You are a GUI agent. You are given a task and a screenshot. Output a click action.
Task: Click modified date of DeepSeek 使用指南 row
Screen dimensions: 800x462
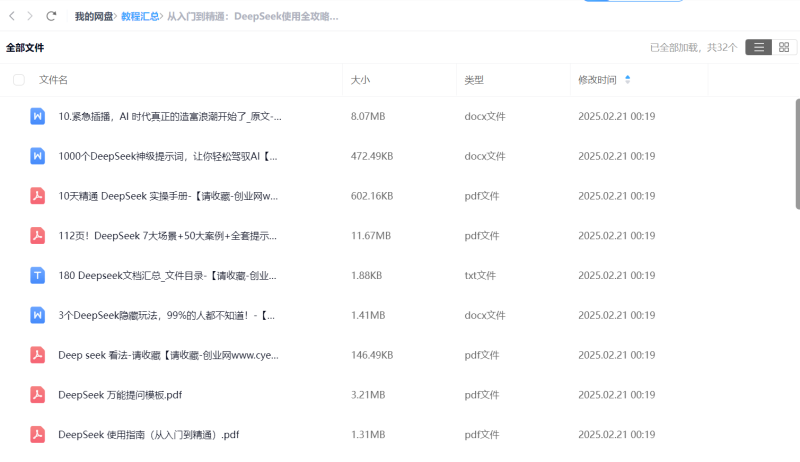point(616,434)
